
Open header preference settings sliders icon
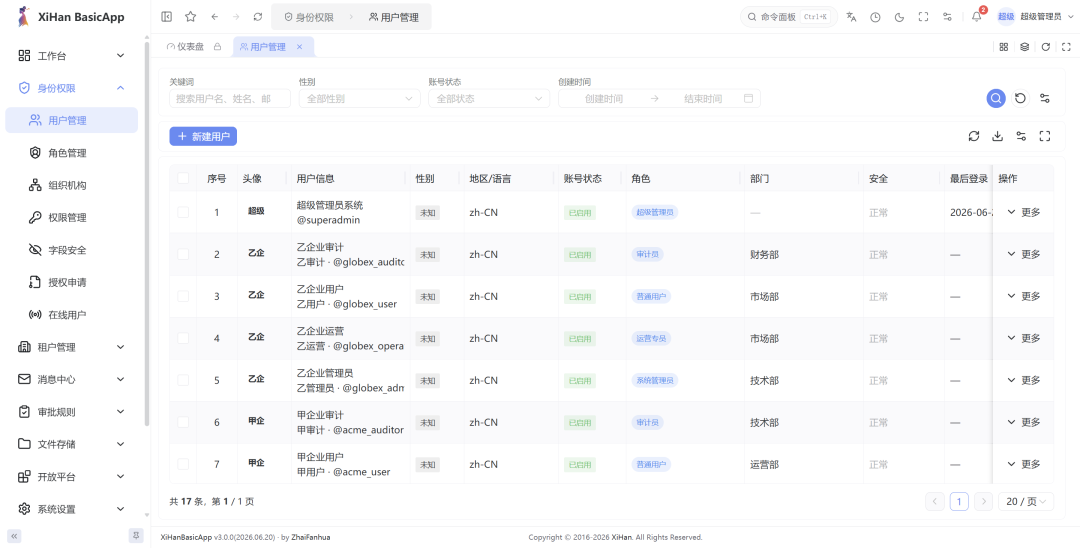tap(948, 17)
